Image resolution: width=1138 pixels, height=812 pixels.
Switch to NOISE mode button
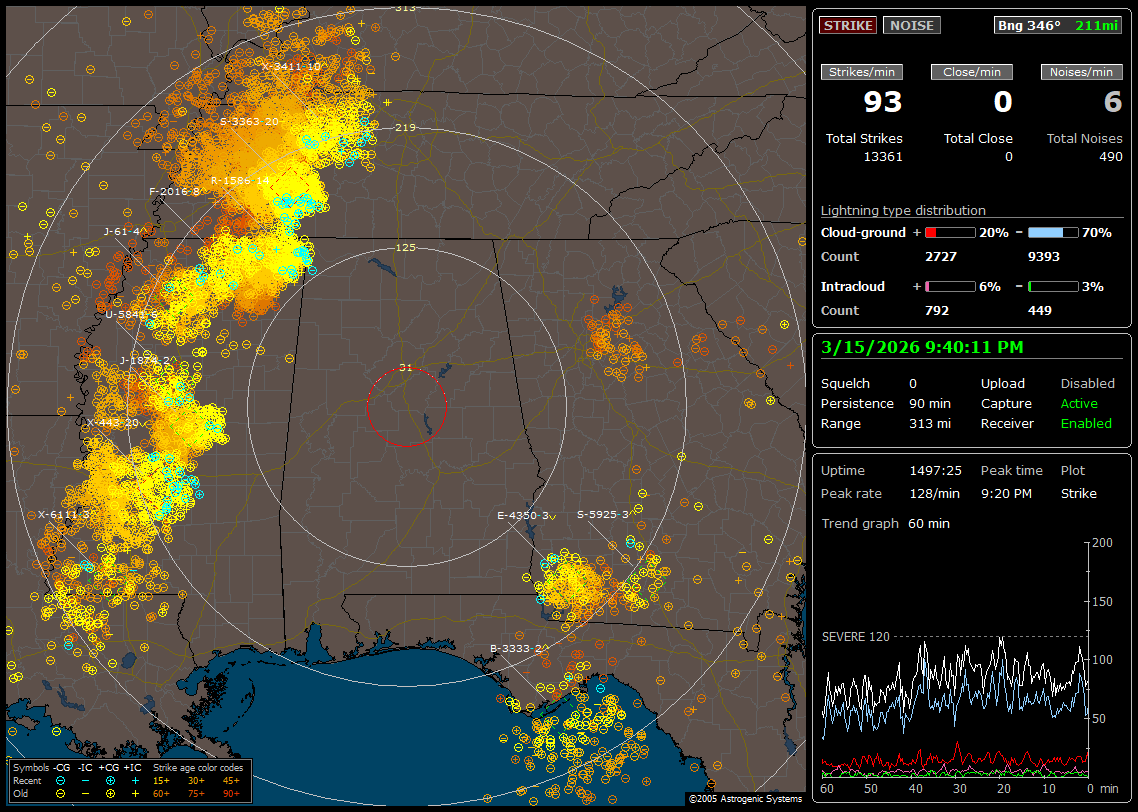coord(911,25)
